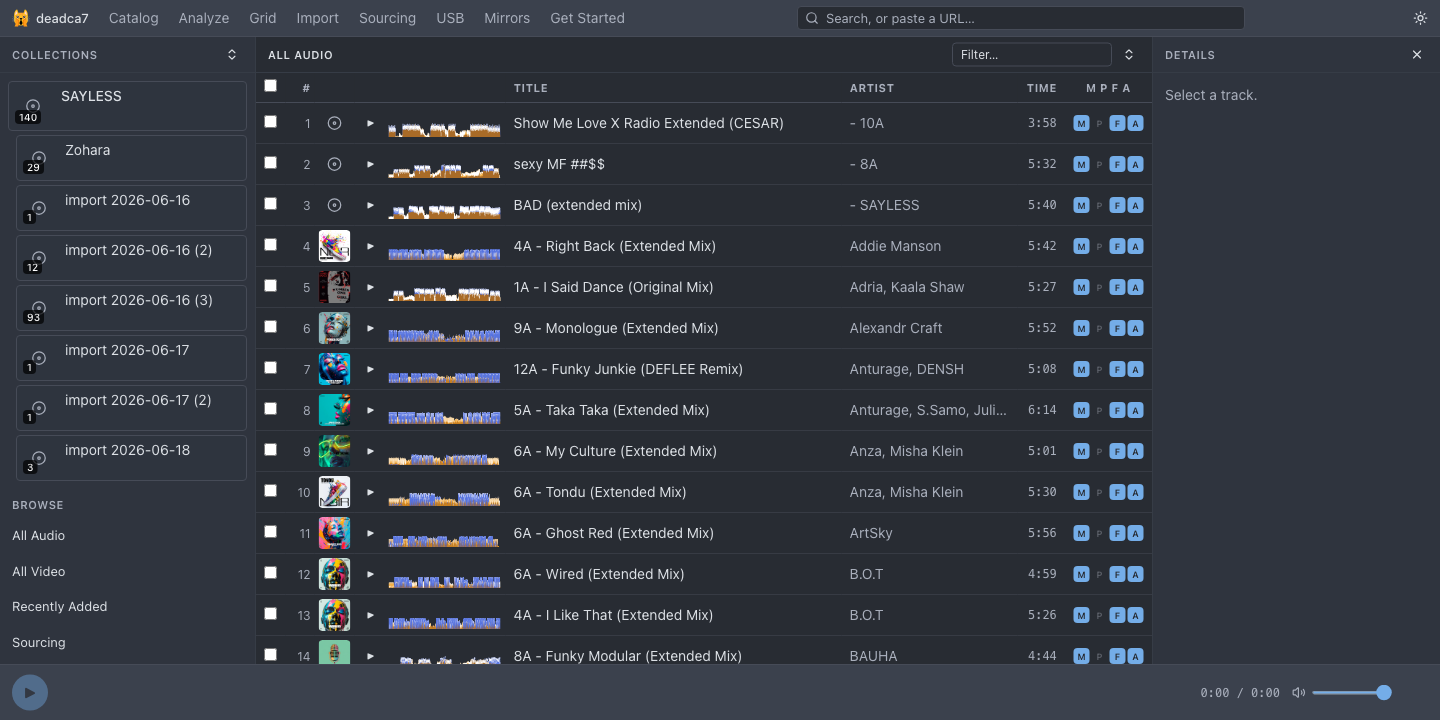Play 9A - Monologue (Extended Mix)

coord(370,328)
